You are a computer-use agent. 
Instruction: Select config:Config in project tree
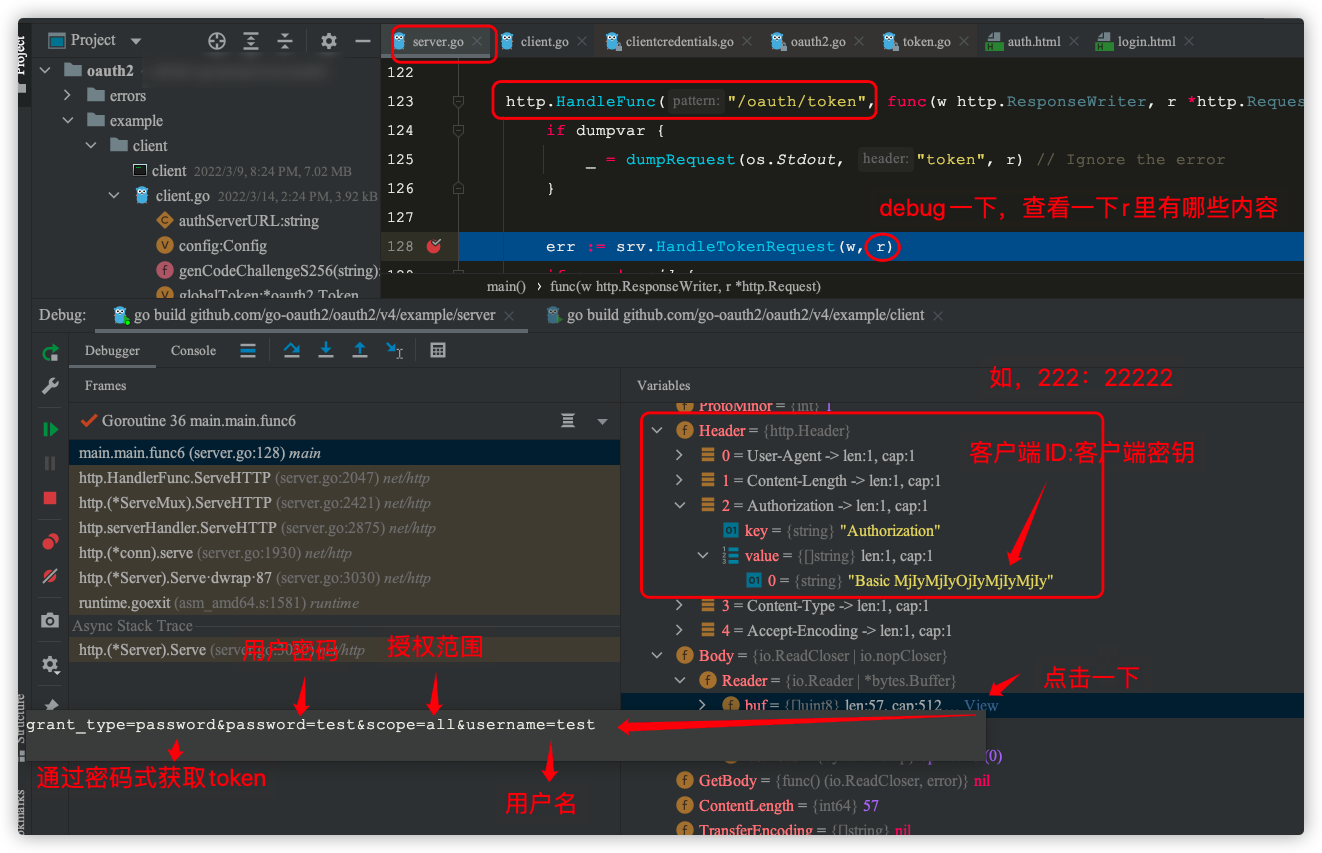coord(223,245)
